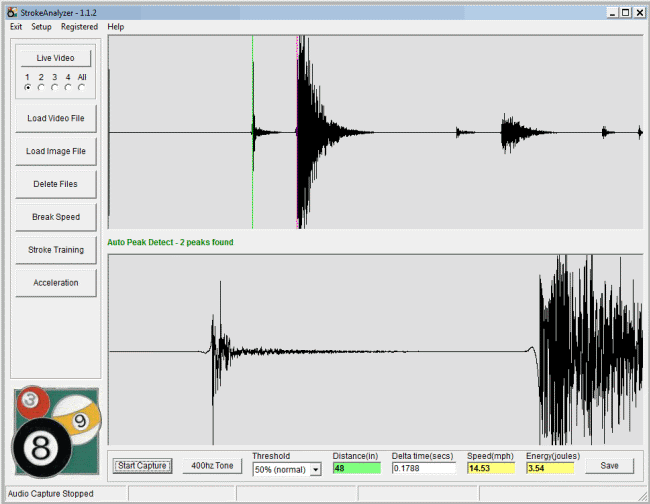
Task: Select camera radio button 3
Action: 54,87
